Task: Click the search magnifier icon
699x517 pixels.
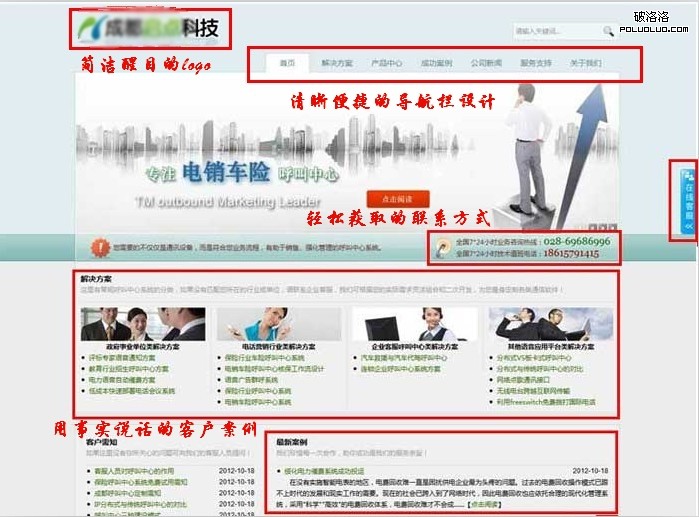Action: 608,31
